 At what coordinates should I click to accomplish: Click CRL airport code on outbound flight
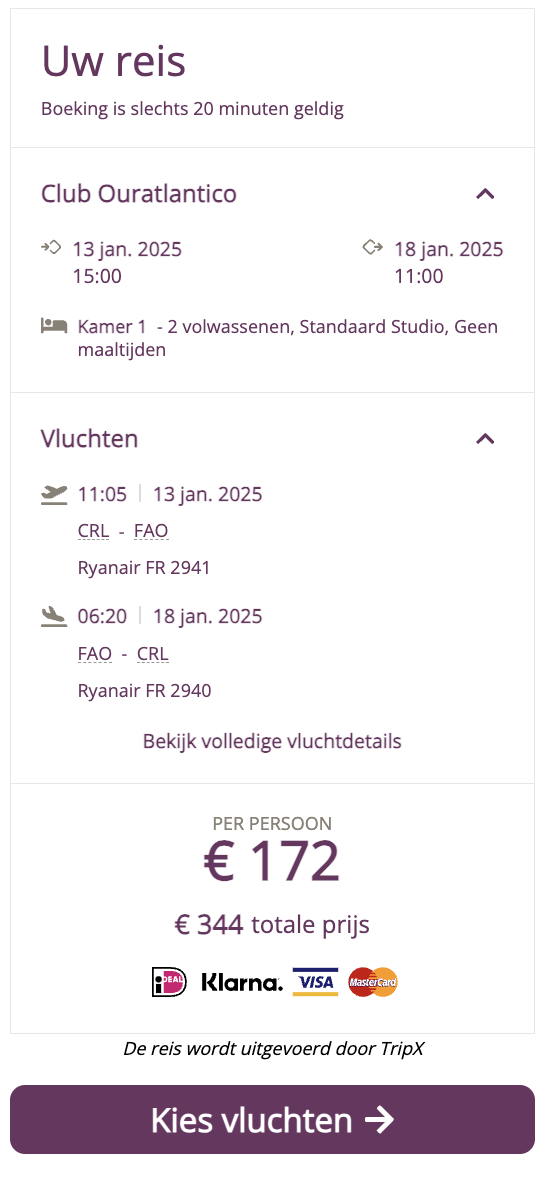click(x=94, y=532)
